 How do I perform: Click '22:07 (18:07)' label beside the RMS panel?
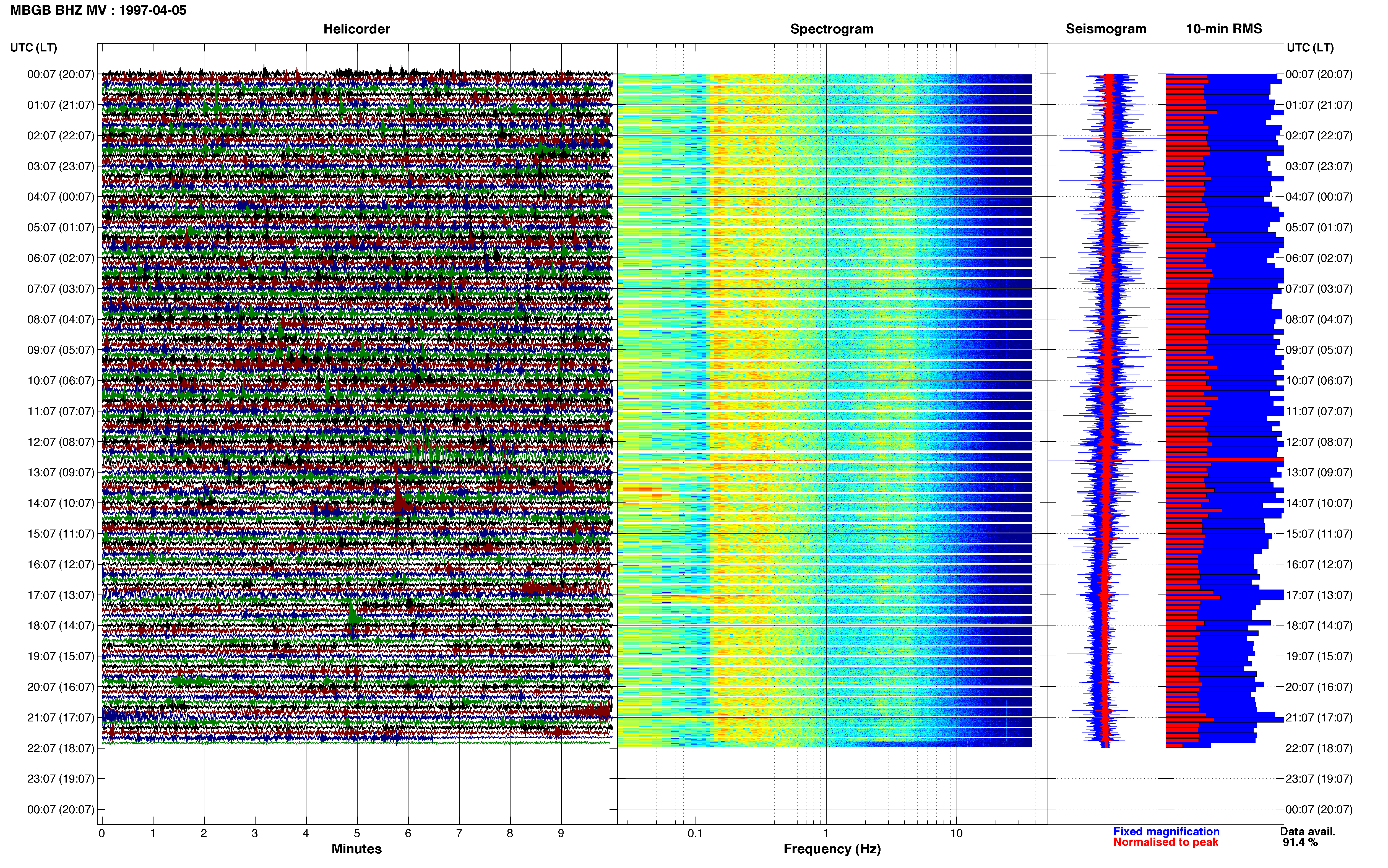[x=1319, y=749]
